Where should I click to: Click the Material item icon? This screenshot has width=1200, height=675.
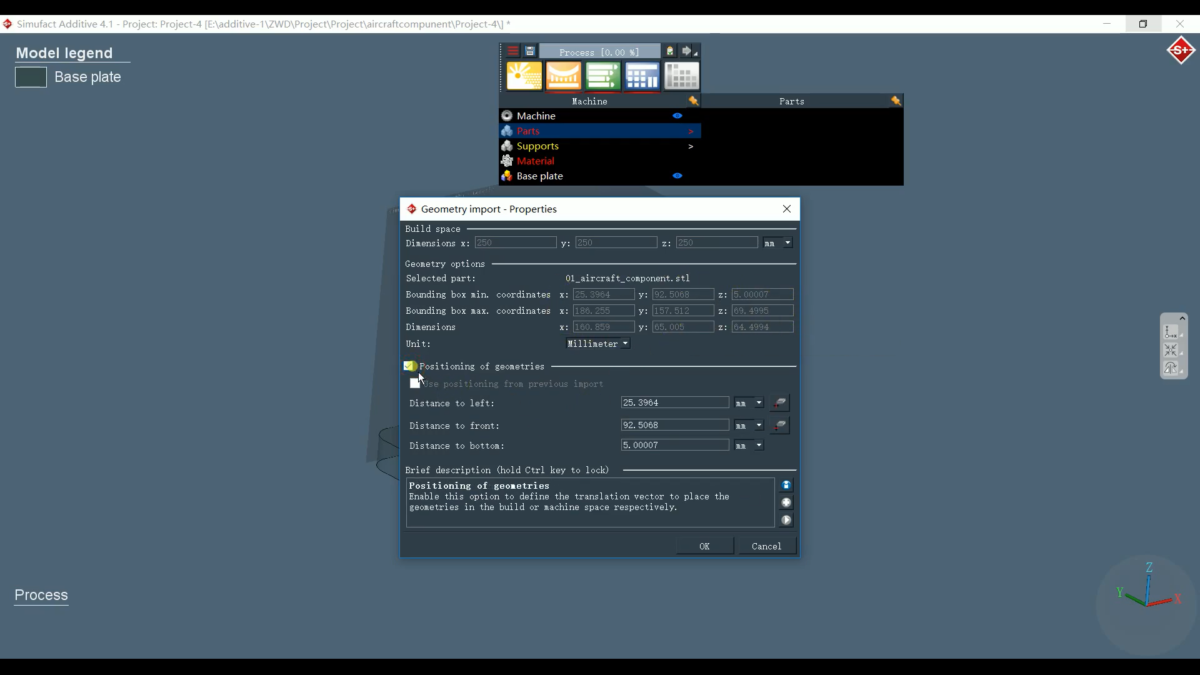pyautogui.click(x=507, y=161)
